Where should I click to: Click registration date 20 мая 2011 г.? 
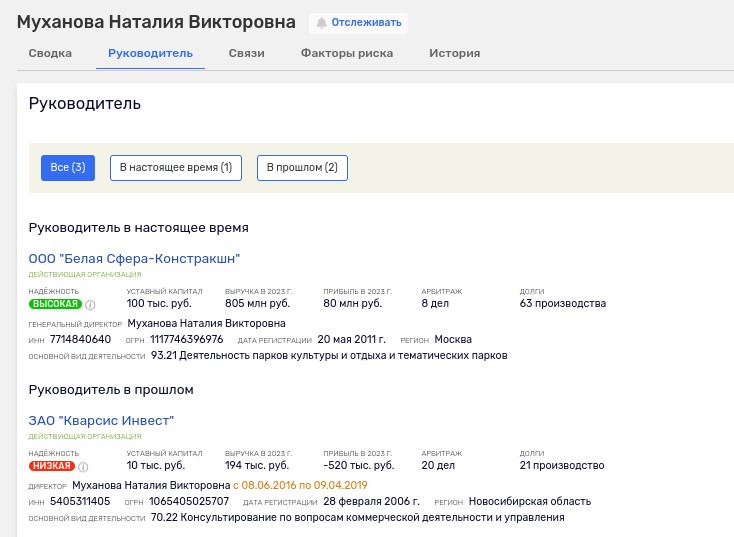coord(352,339)
